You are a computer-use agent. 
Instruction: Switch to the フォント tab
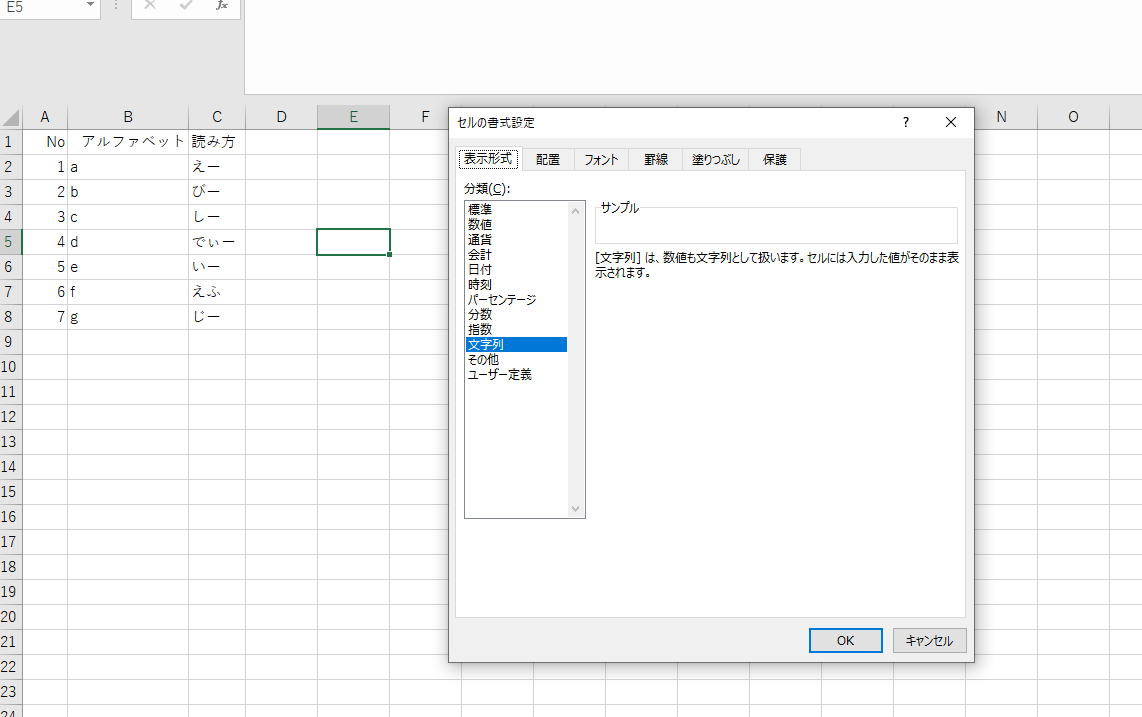[601, 158]
